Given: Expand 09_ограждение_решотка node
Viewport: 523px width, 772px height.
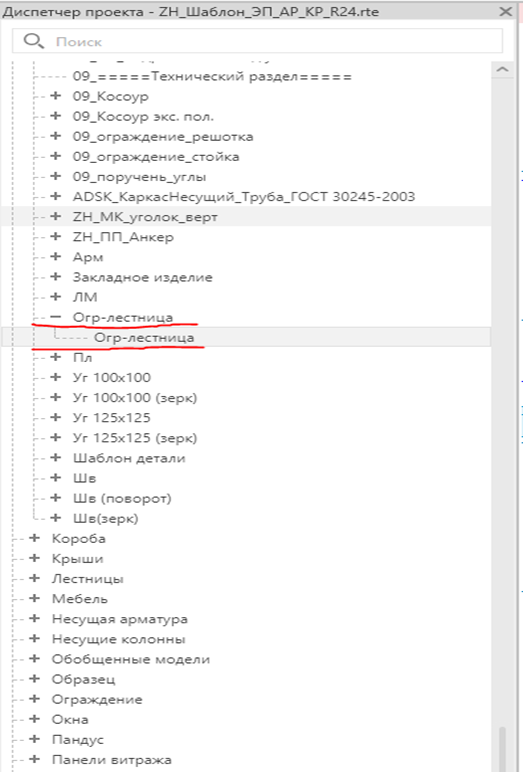Looking at the screenshot, I should 56,136.
